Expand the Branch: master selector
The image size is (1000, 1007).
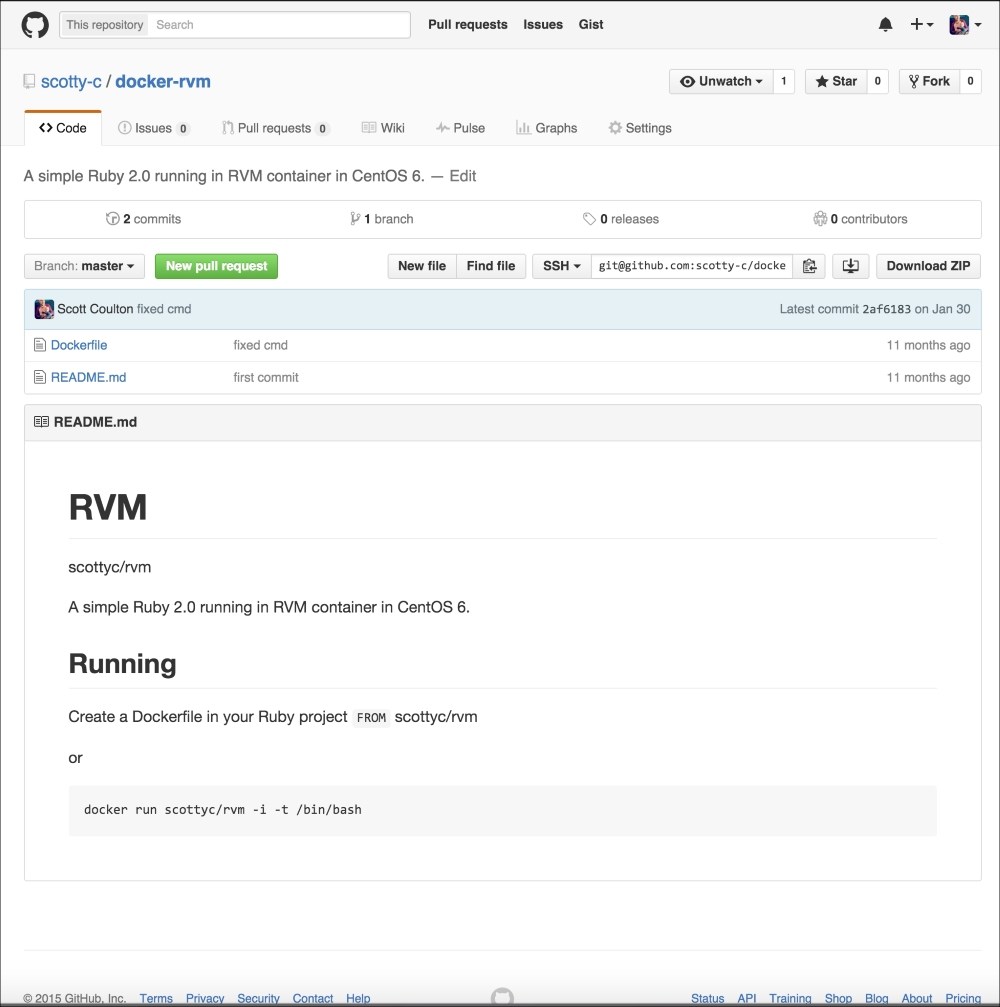pyautogui.click(x=84, y=266)
